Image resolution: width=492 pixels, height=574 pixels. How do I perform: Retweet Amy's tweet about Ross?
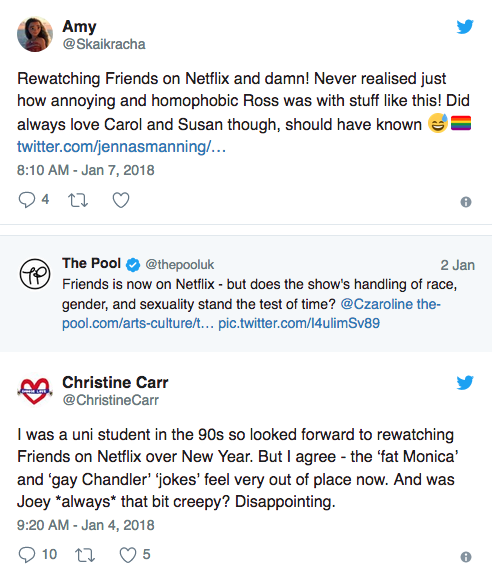78,200
